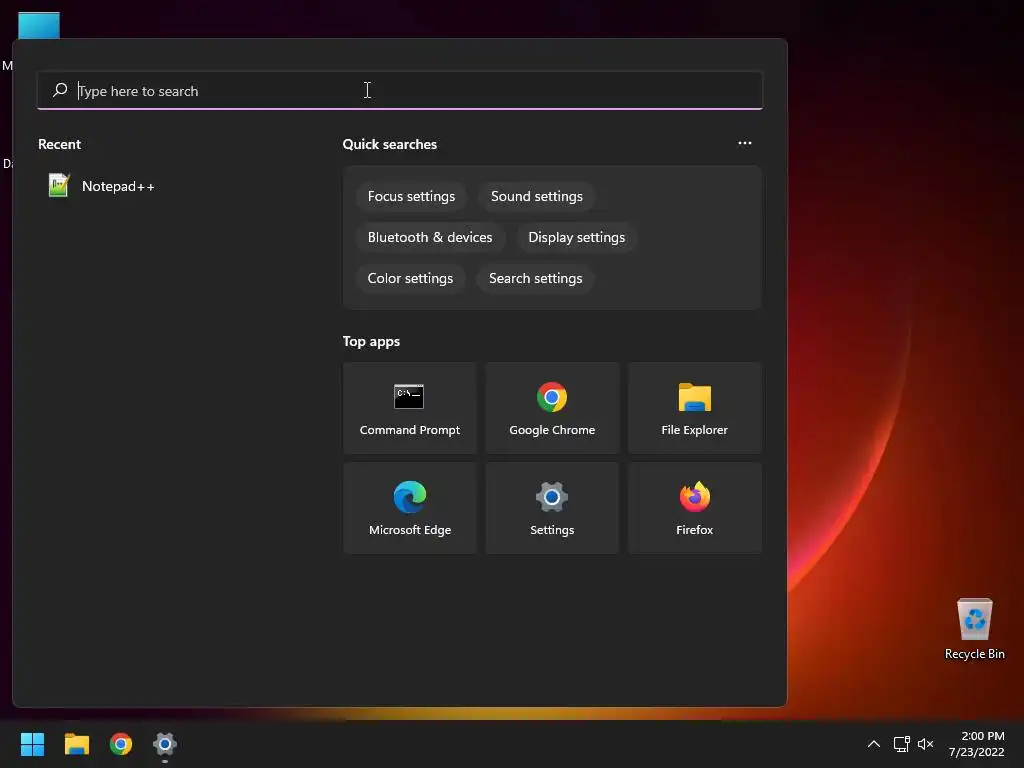This screenshot has width=1024, height=768.
Task: Select the blue desktop icon at top-left
Action: pyautogui.click(x=39, y=26)
